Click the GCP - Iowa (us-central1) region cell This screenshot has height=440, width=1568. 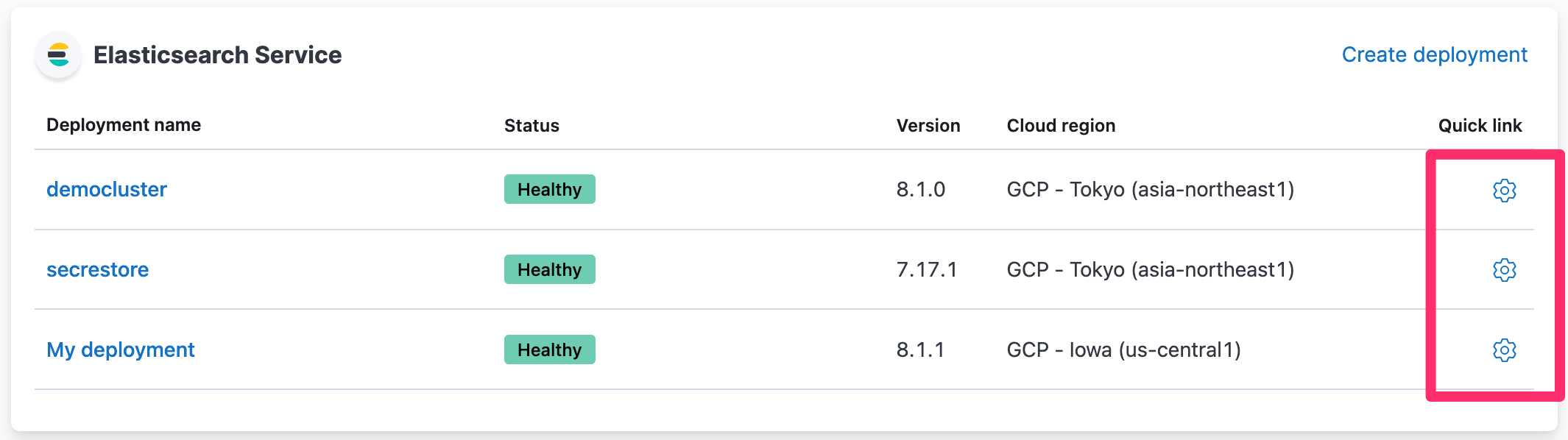coord(1123,350)
